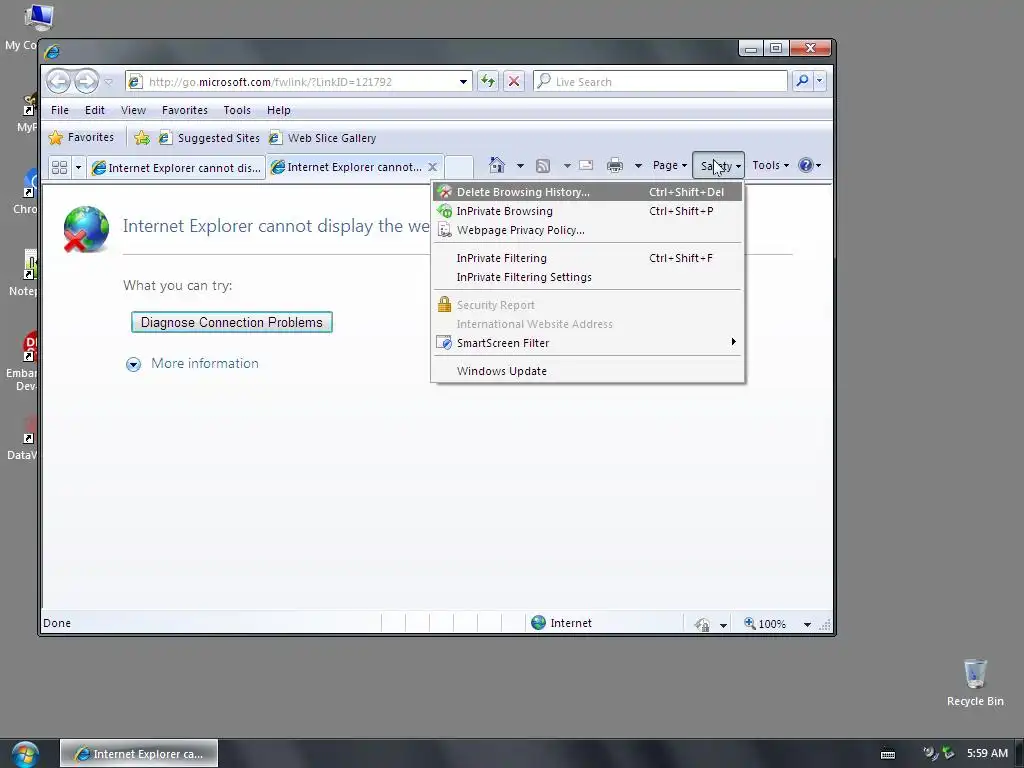Click the Internet zone status indicator
The width and height of the screenshot is (1024, 768).
562,623
